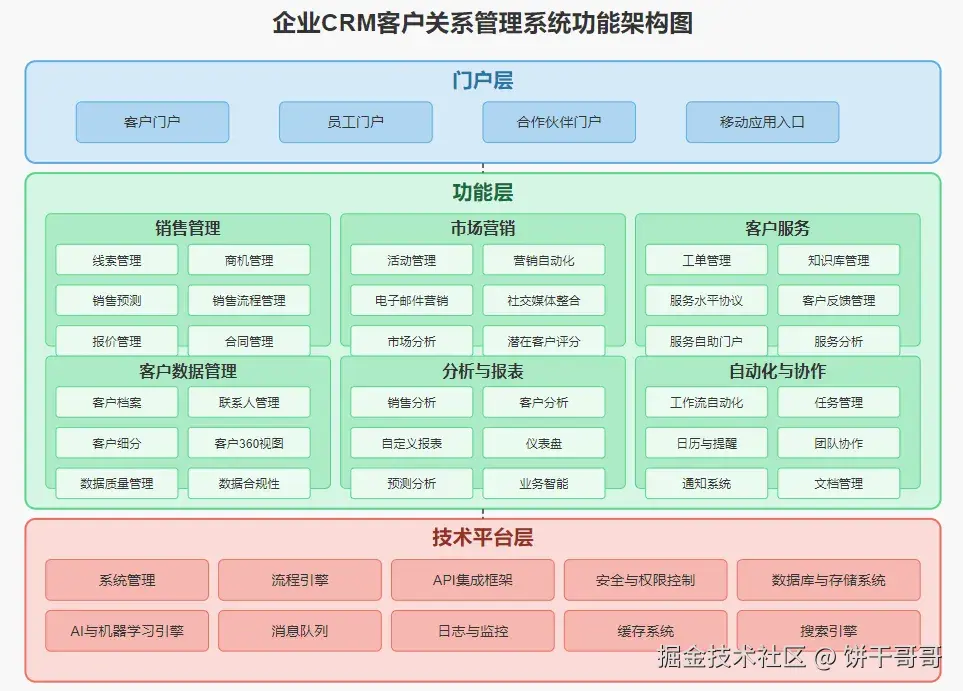Viewport: 963px width, 691px height.
Task: Select the 系统管理 box
Action: point(127,580)
